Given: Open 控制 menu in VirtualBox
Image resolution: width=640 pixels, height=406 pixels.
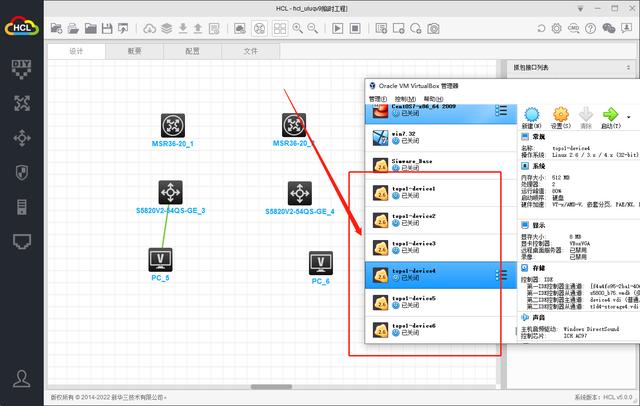Looking at the screenshot, I should click(405, 99).
